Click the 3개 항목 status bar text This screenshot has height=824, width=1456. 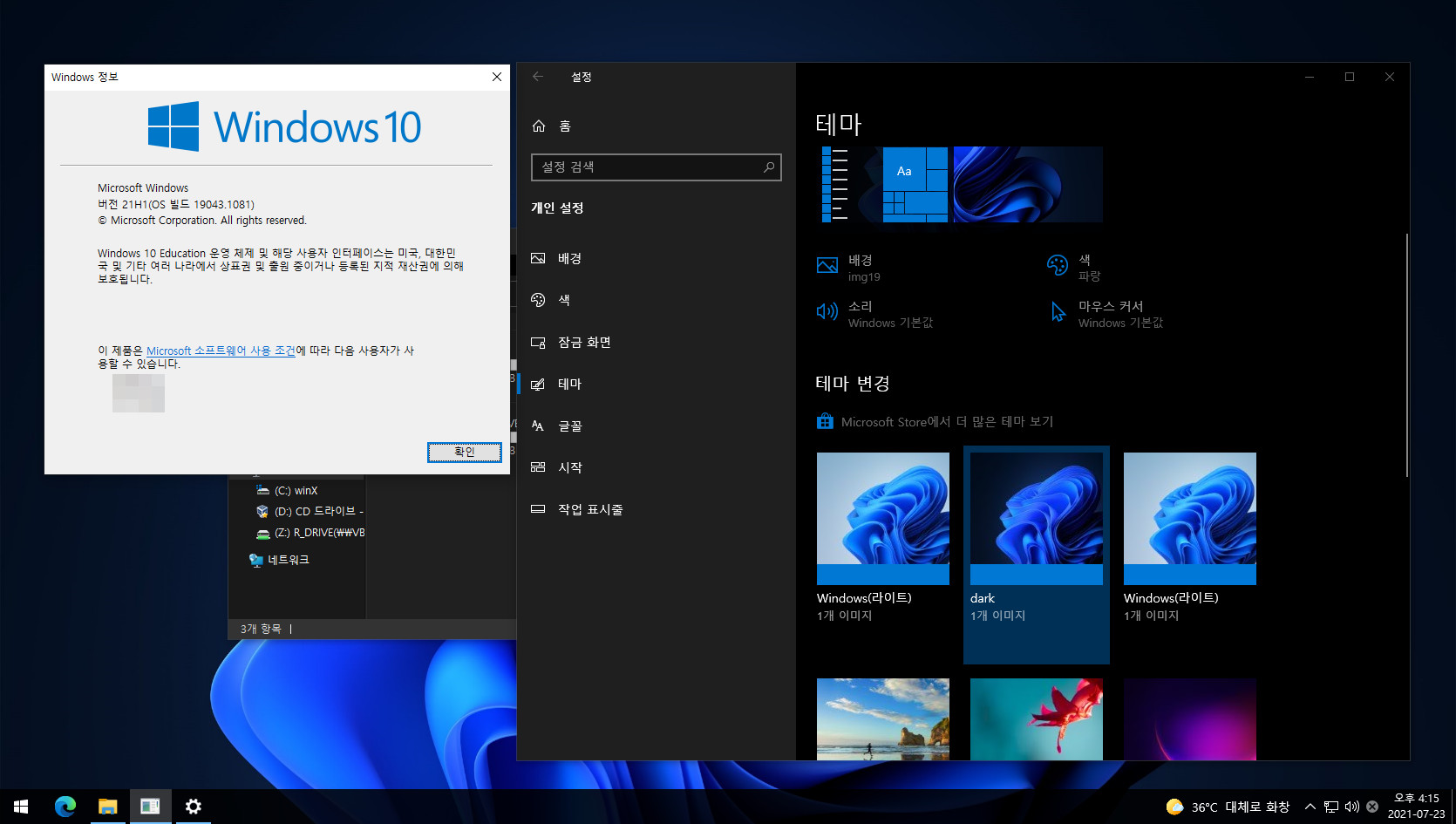(261, 629)
